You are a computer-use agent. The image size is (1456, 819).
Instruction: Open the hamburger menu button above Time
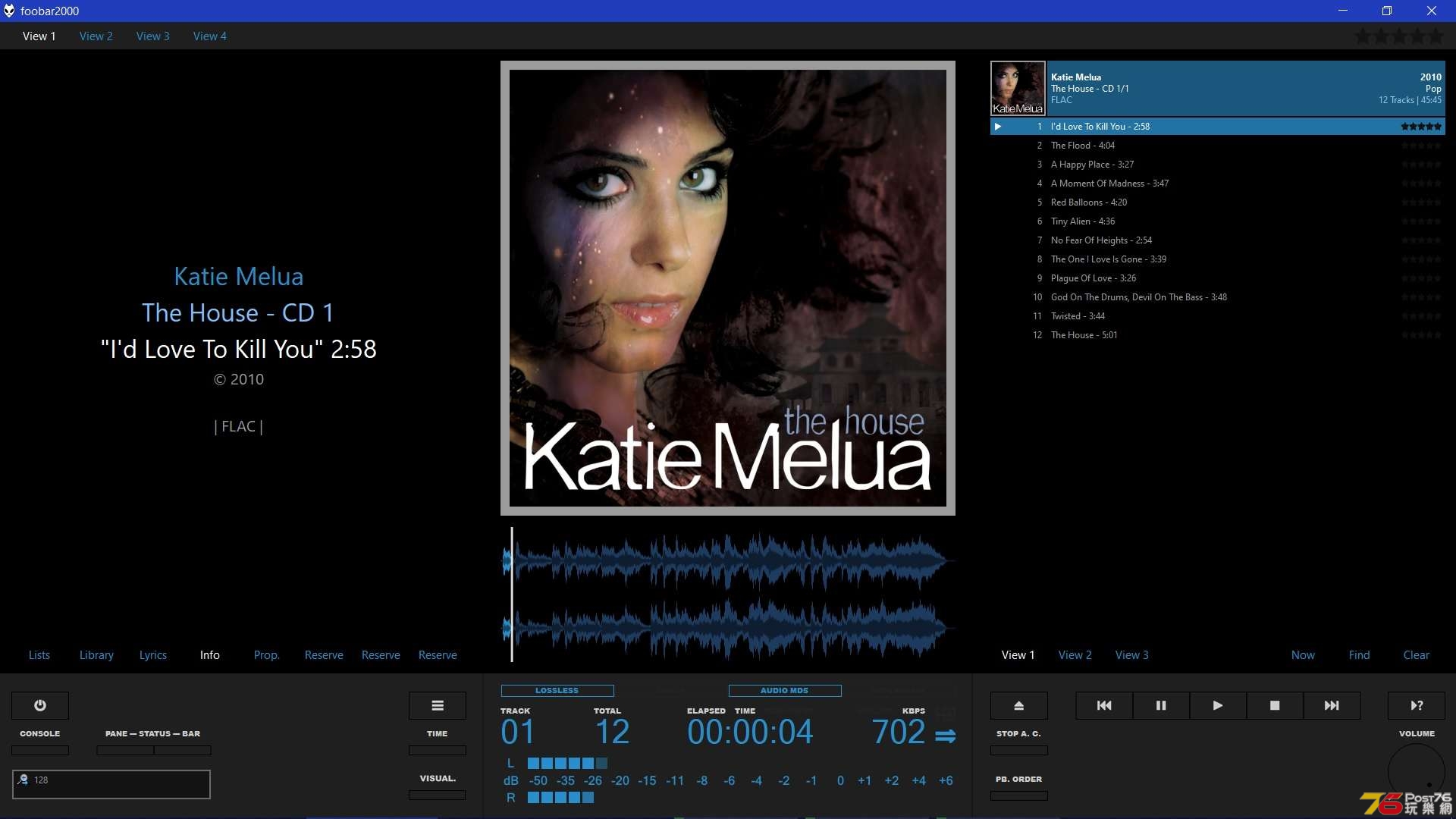click(x=438, y=705)
